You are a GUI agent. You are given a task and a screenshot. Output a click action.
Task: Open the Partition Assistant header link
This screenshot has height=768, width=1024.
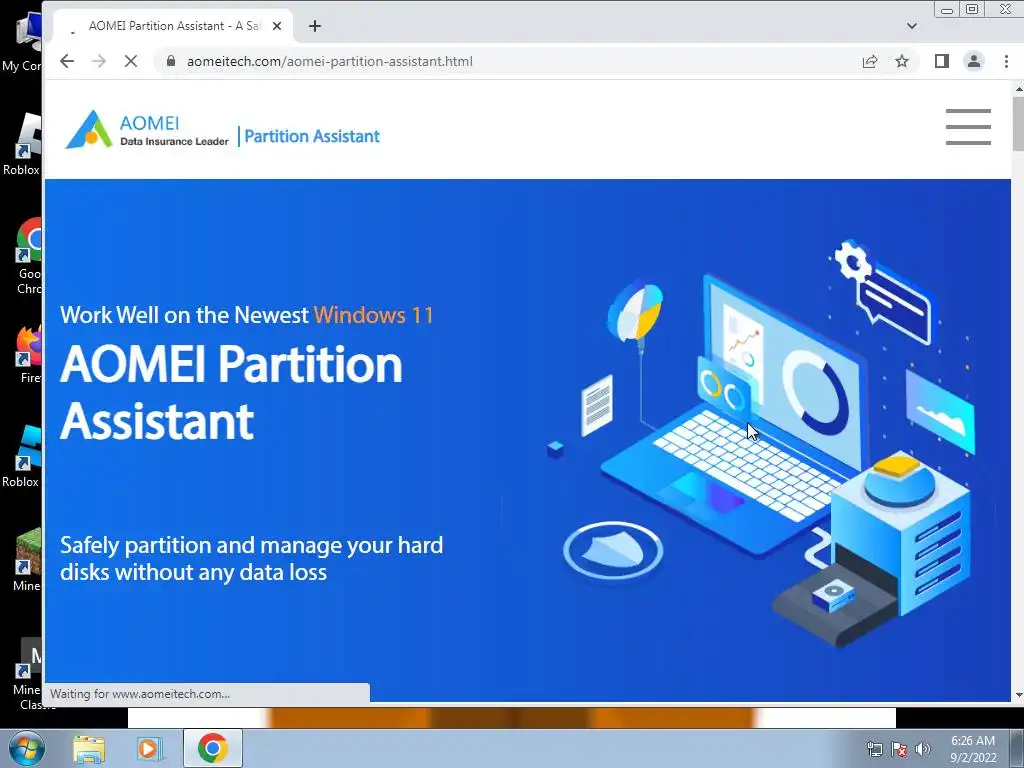(312, 136)
